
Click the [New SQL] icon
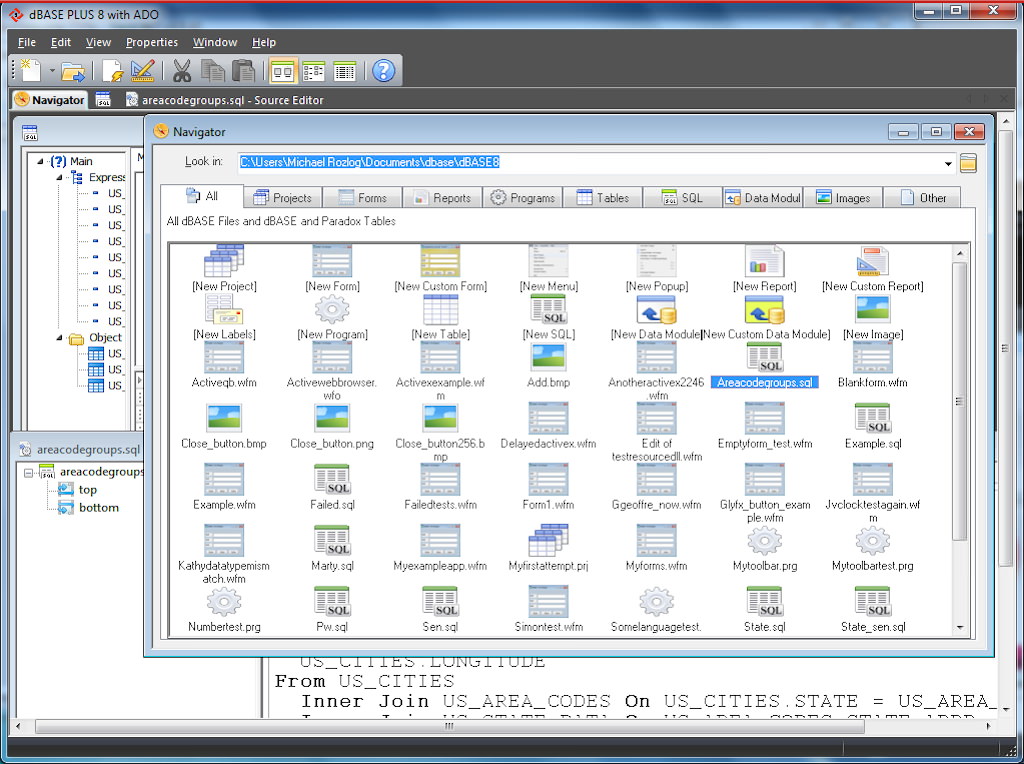click(549, 310)
